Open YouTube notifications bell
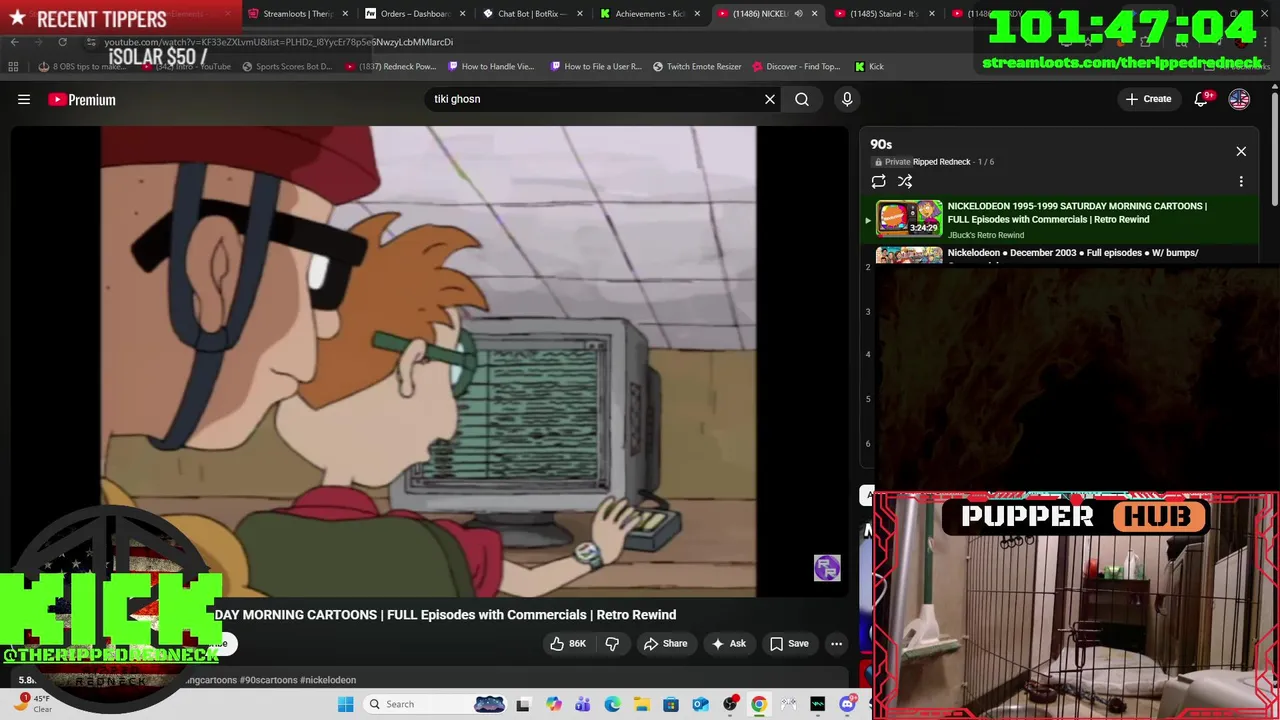 point(1203,99)
